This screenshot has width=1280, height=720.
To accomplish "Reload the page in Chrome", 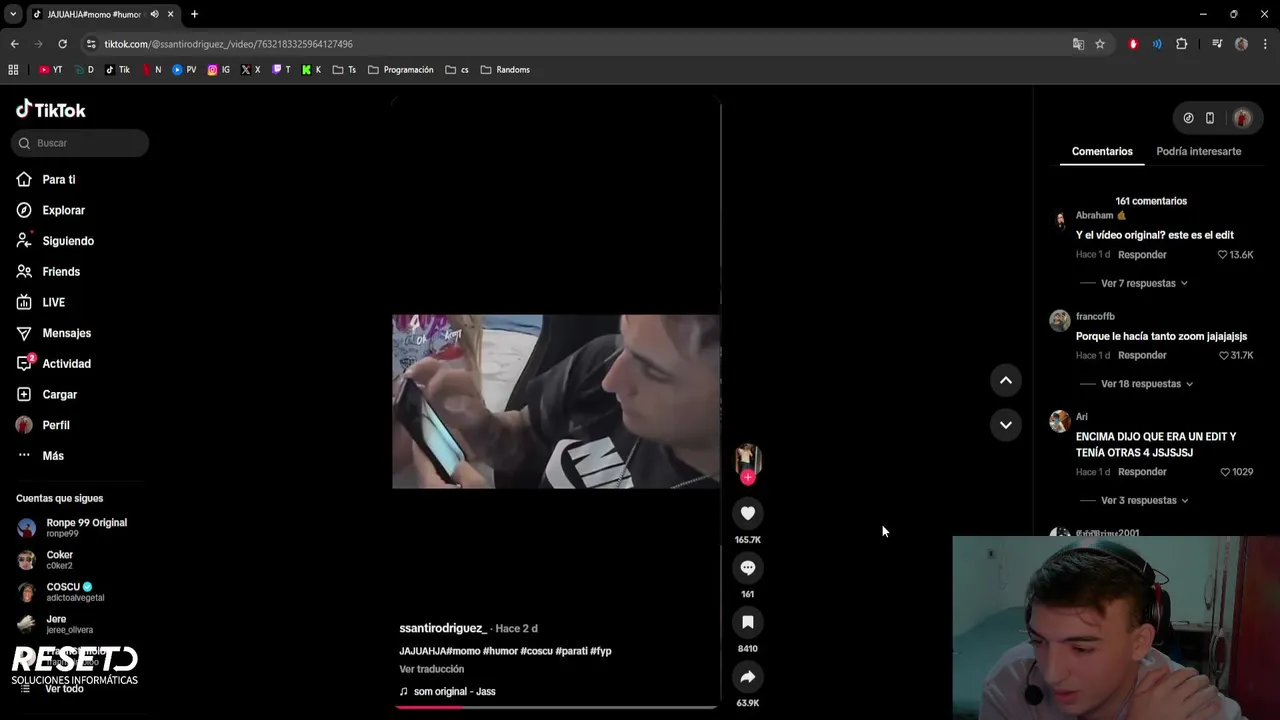I will pyautogui.click(x=62, y=44).
